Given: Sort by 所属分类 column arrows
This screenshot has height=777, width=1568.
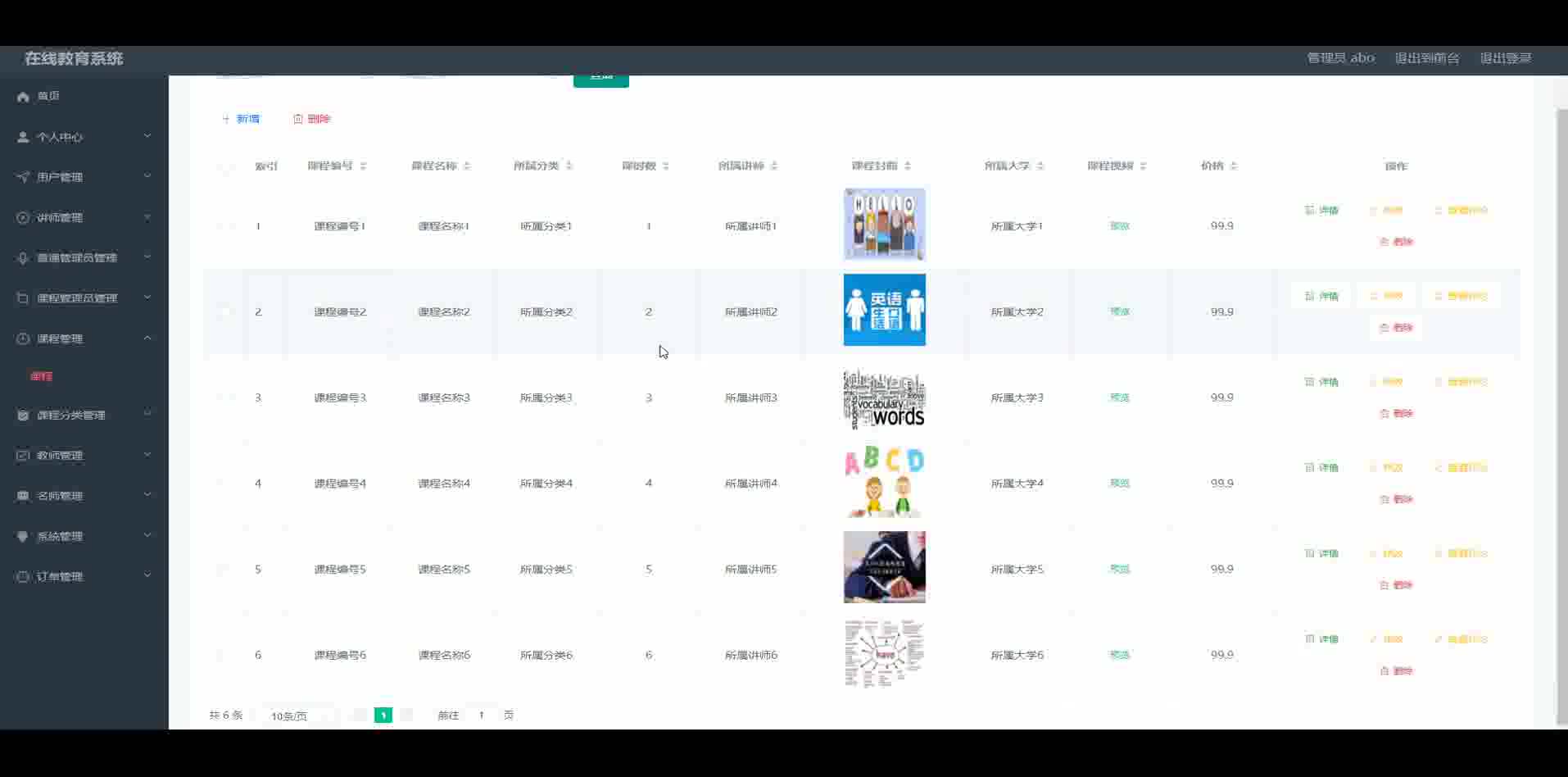Looking at the screenshot, I should pos(569,166).
